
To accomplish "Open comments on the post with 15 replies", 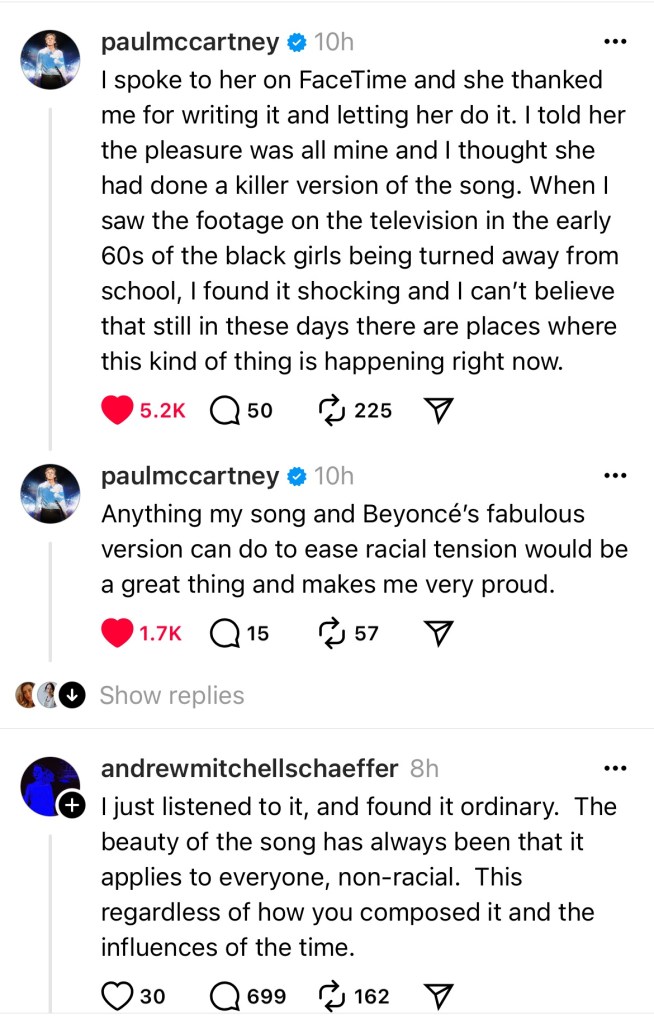I will click(225, 633).
